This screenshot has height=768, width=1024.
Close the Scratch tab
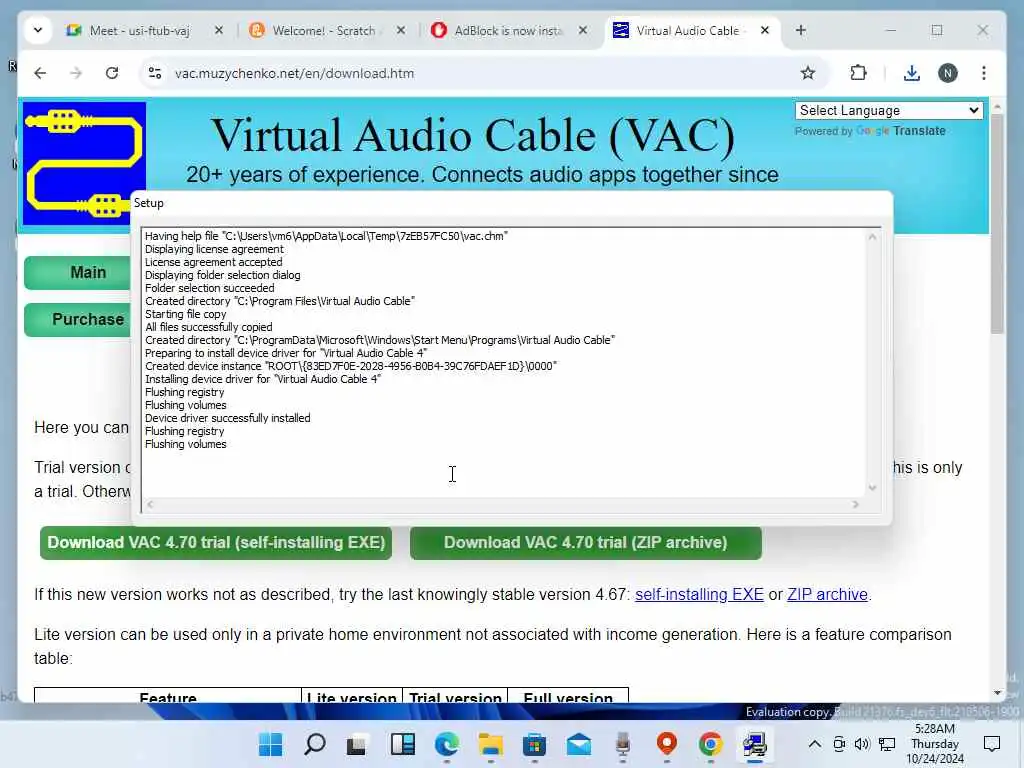pos(401,30)
